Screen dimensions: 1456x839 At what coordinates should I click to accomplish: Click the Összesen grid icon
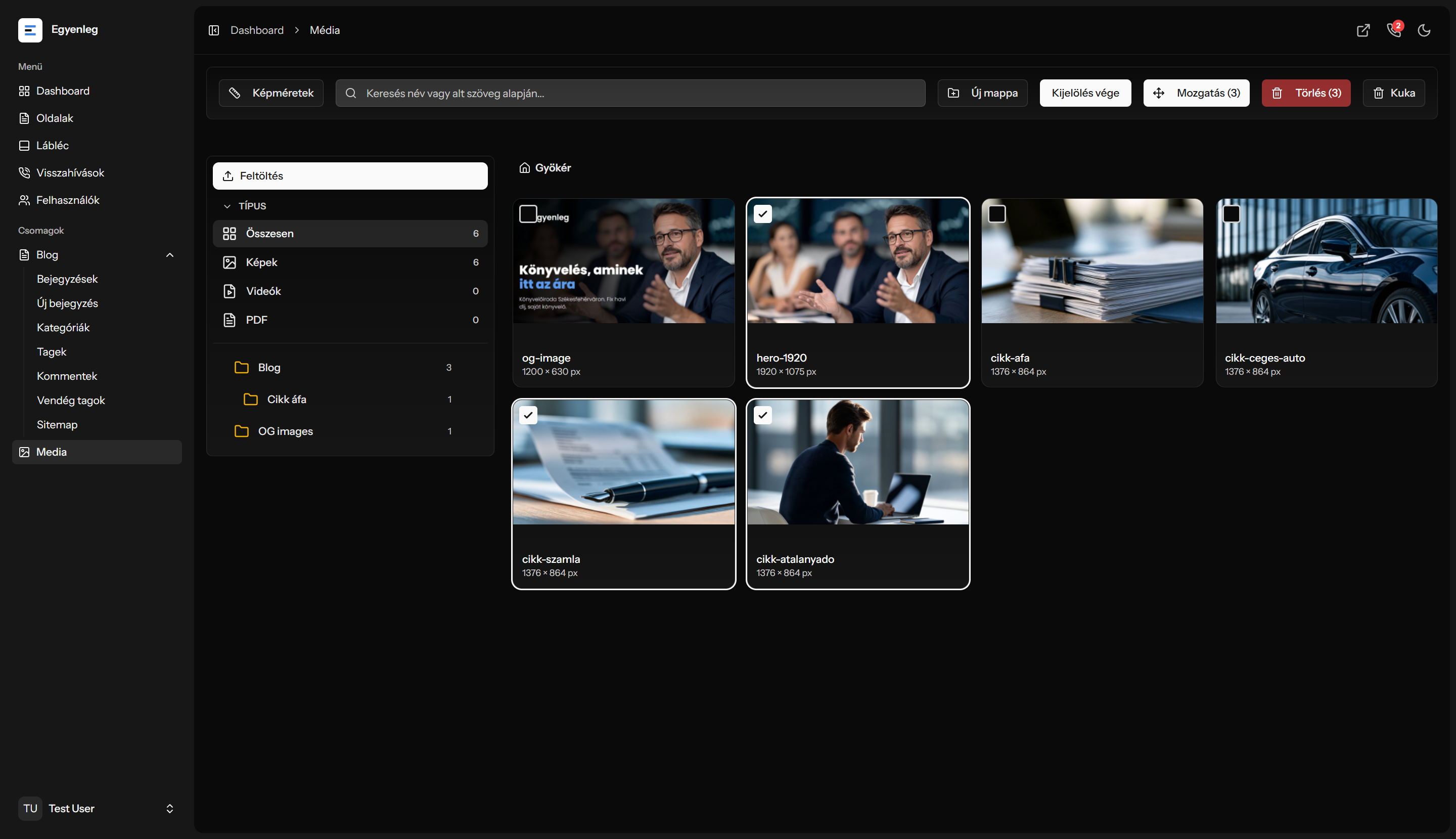229,233
